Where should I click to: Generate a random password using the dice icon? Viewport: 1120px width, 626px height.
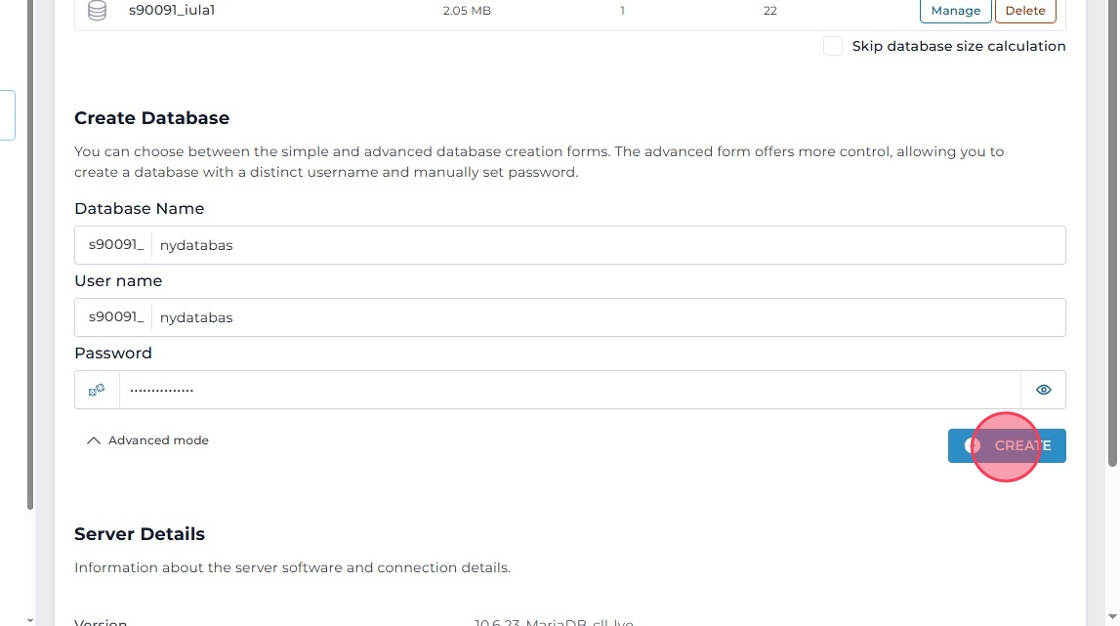pyautogui.click(x=97, y=390)
